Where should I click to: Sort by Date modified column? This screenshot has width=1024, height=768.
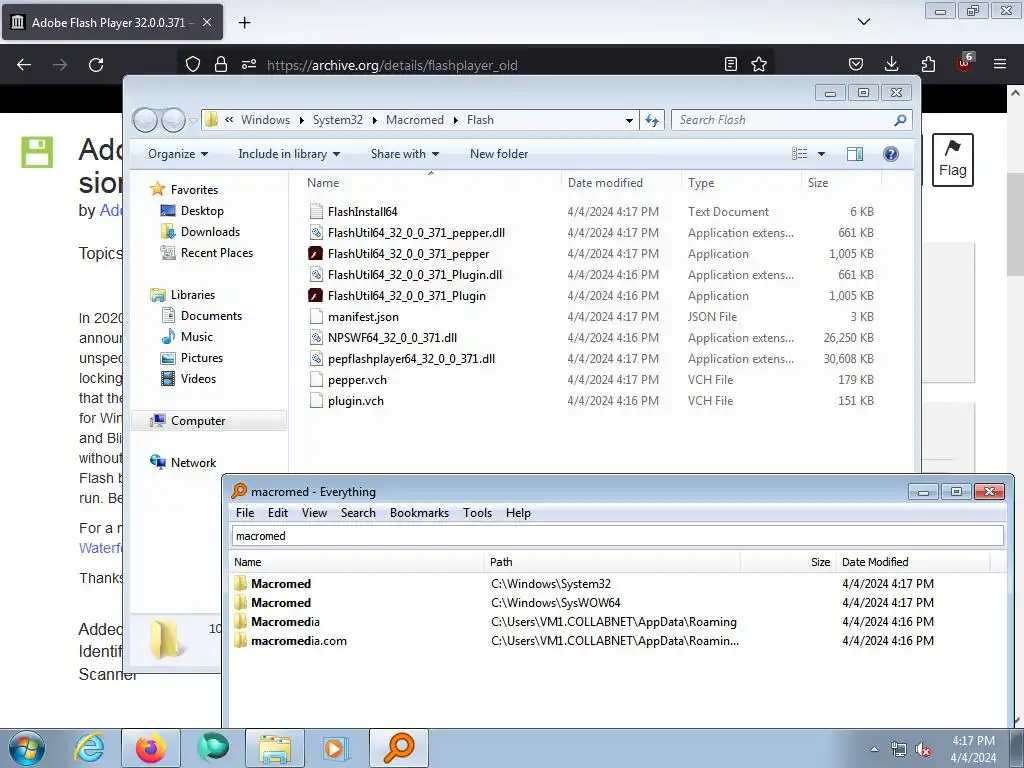point(620,183)
